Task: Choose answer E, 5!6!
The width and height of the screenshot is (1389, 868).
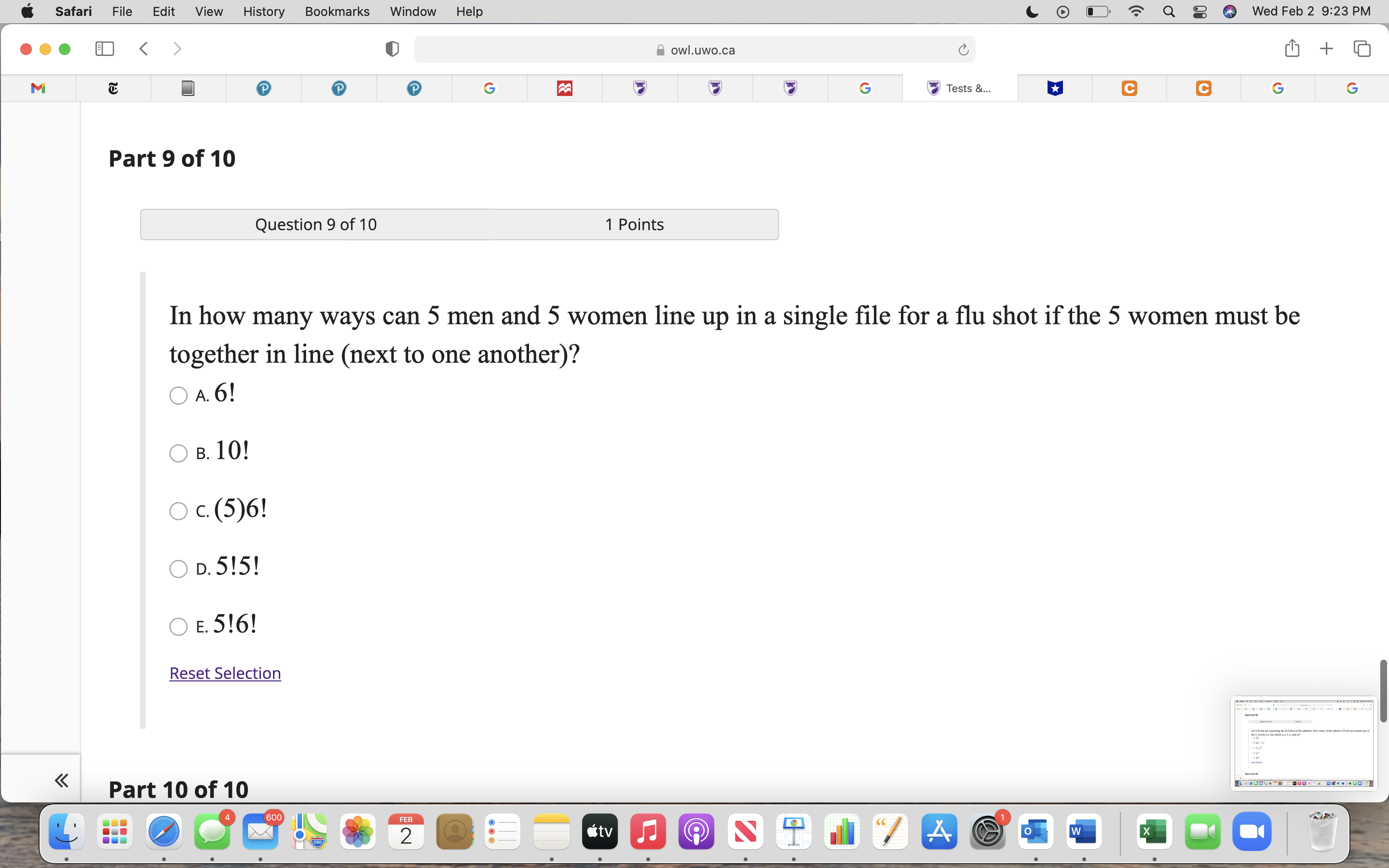Action: click(x=178, y=626)
